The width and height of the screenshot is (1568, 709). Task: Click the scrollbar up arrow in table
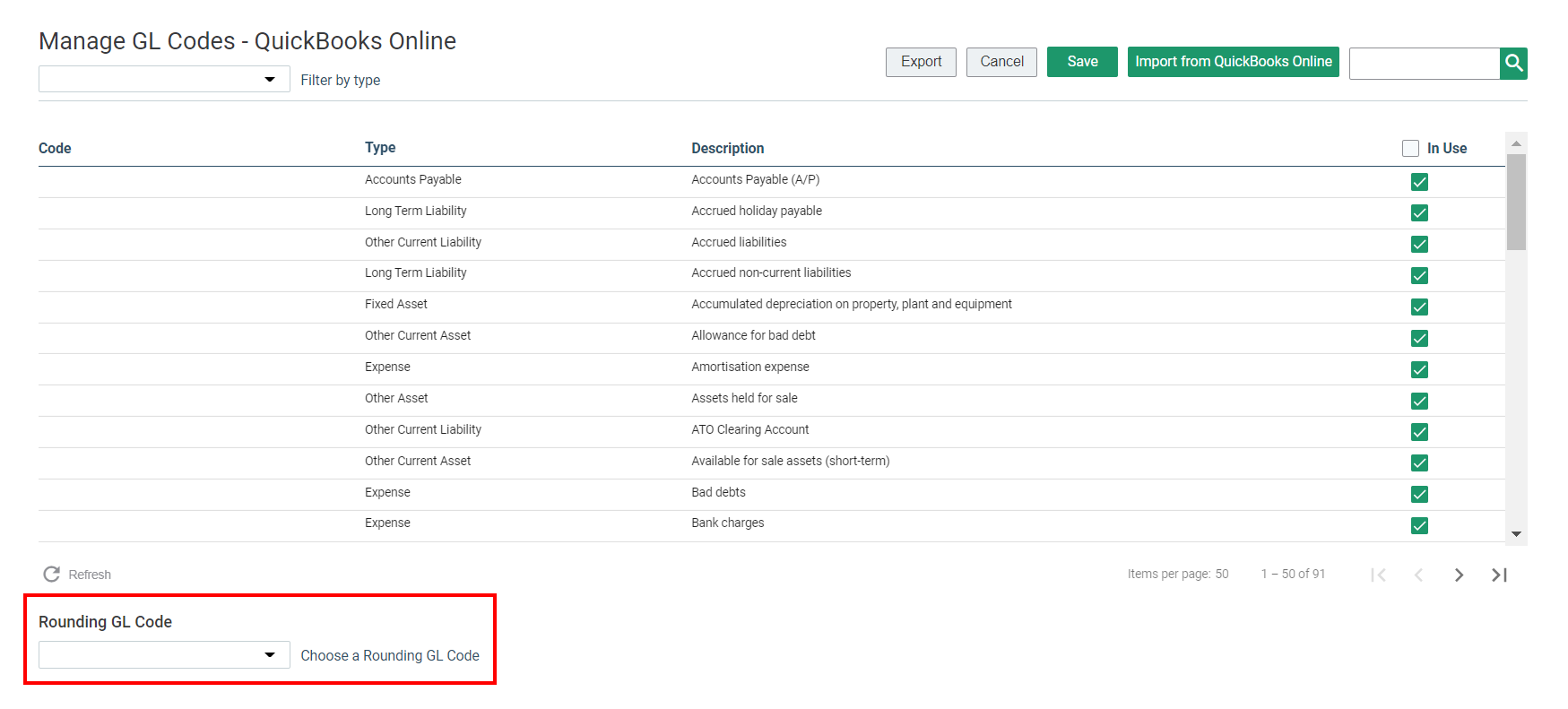point(1516,143)
